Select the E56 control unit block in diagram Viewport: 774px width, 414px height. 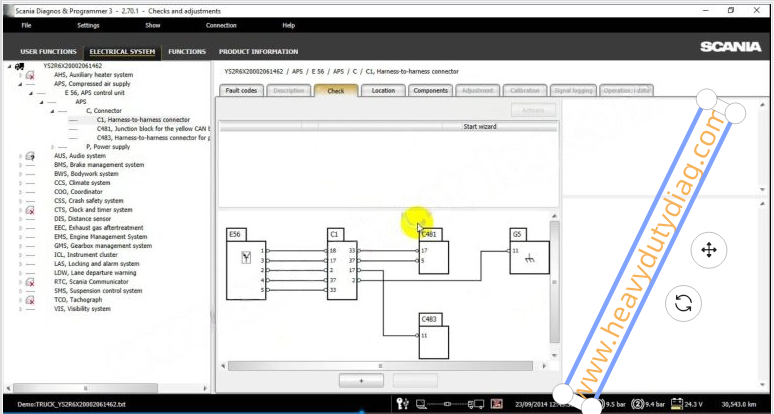(246, 270)
